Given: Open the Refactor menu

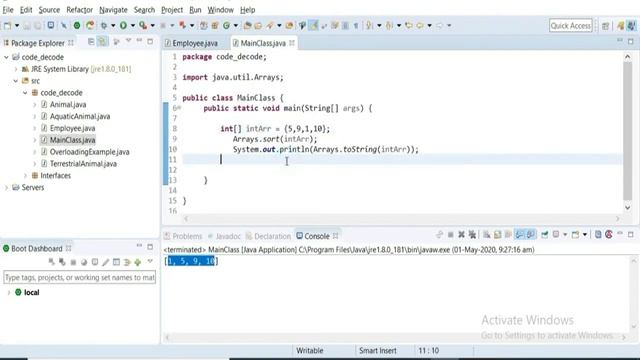Looking at the screenshot, I should [x=80, y=10].
